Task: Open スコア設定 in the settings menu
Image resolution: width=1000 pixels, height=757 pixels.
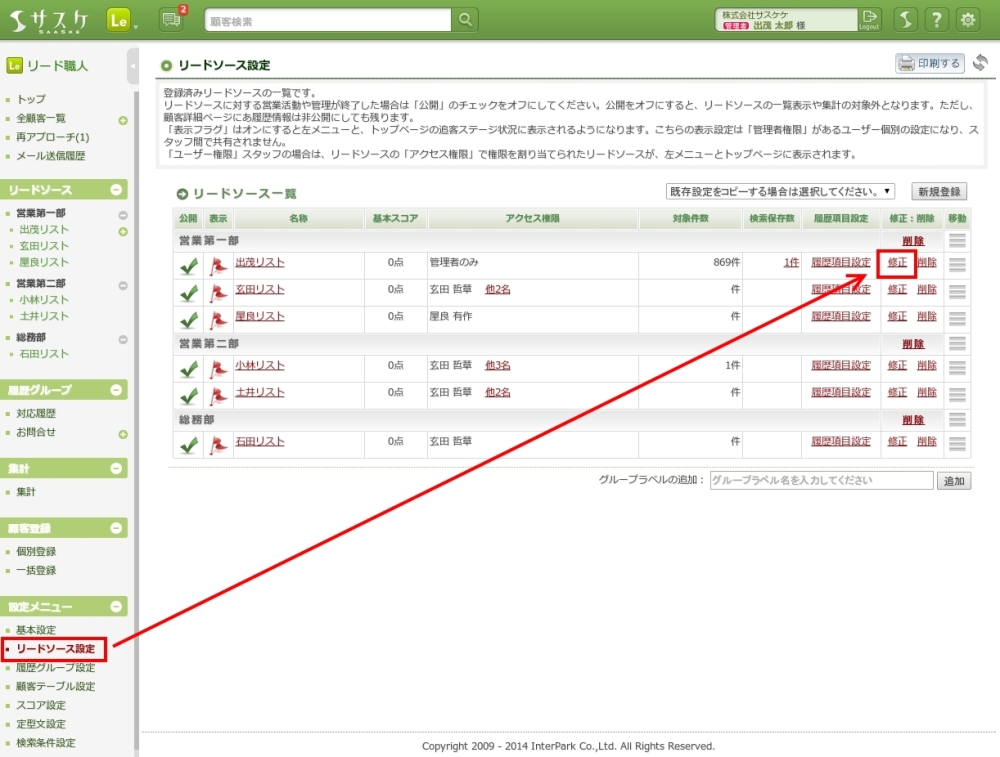Action: pos(41,705)
